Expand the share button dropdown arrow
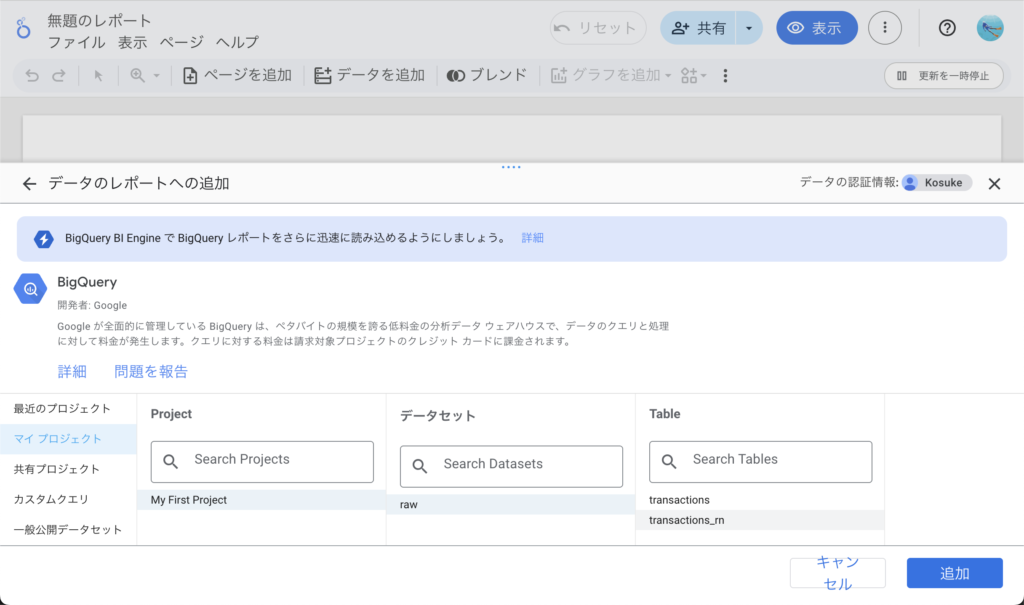This screenshot has width=1024, height=605. (x=749, y=28)
